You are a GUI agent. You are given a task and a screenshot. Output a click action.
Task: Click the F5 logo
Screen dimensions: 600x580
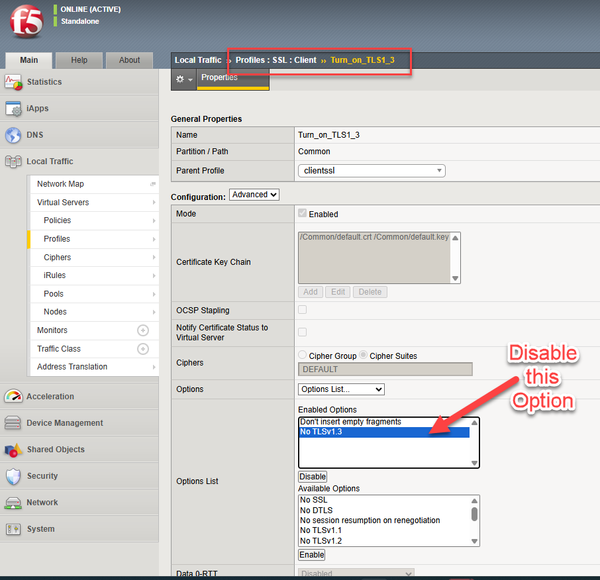(26, 22)
